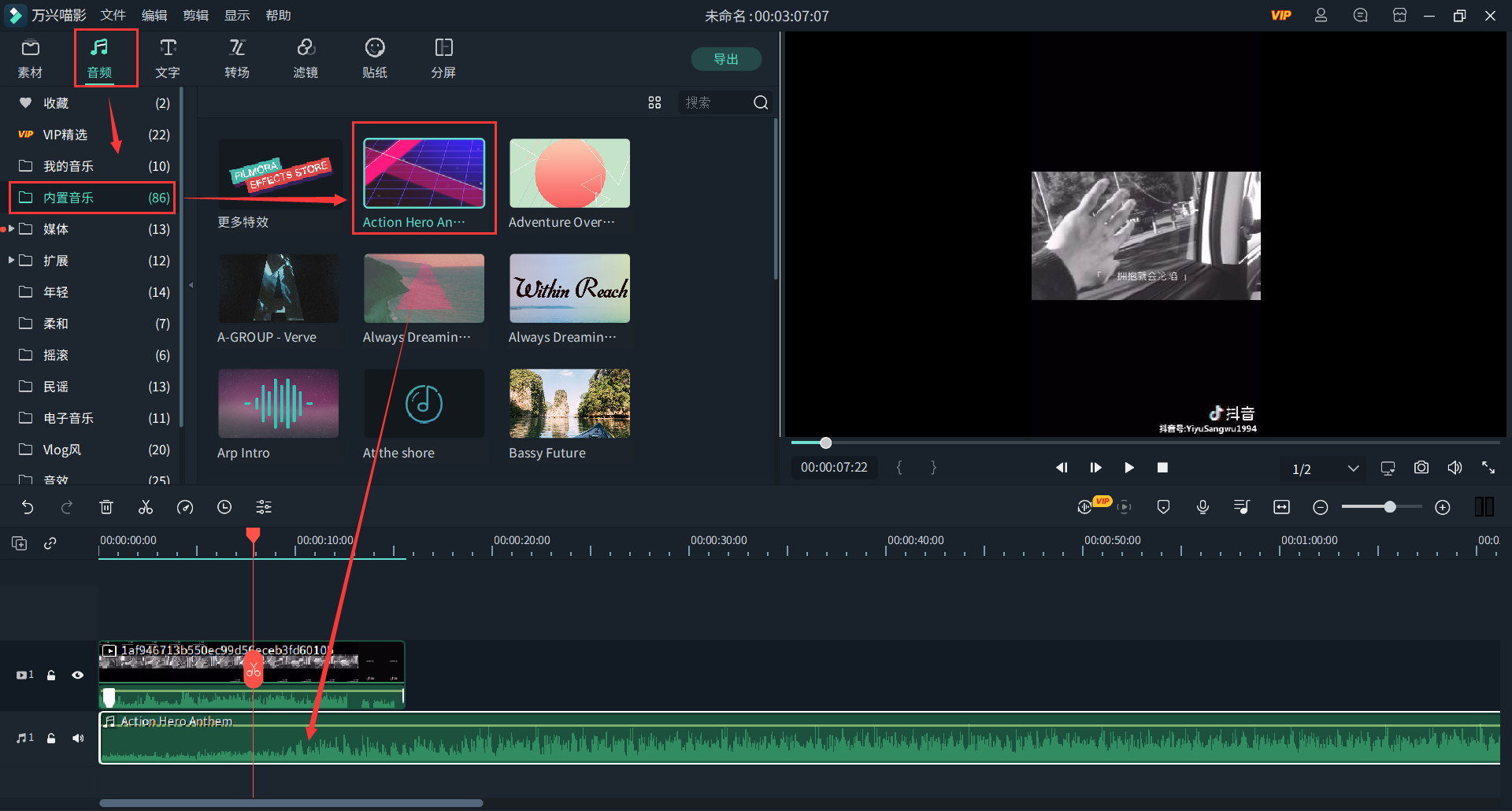Viewport: 1512px width, 811px height.
Task: Select the Bassy Future music thumbnail
Action: click(569, 403)
